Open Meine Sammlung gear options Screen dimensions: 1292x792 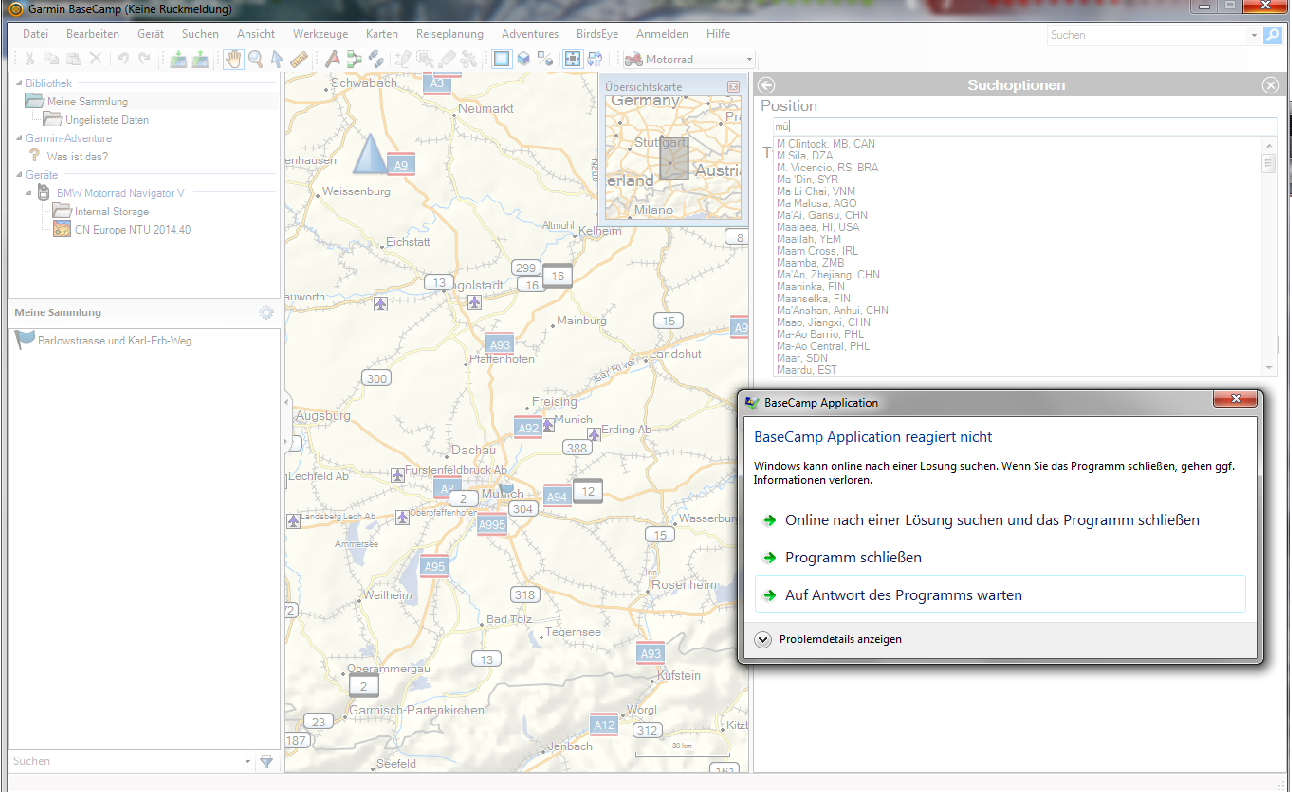(266, 313)
